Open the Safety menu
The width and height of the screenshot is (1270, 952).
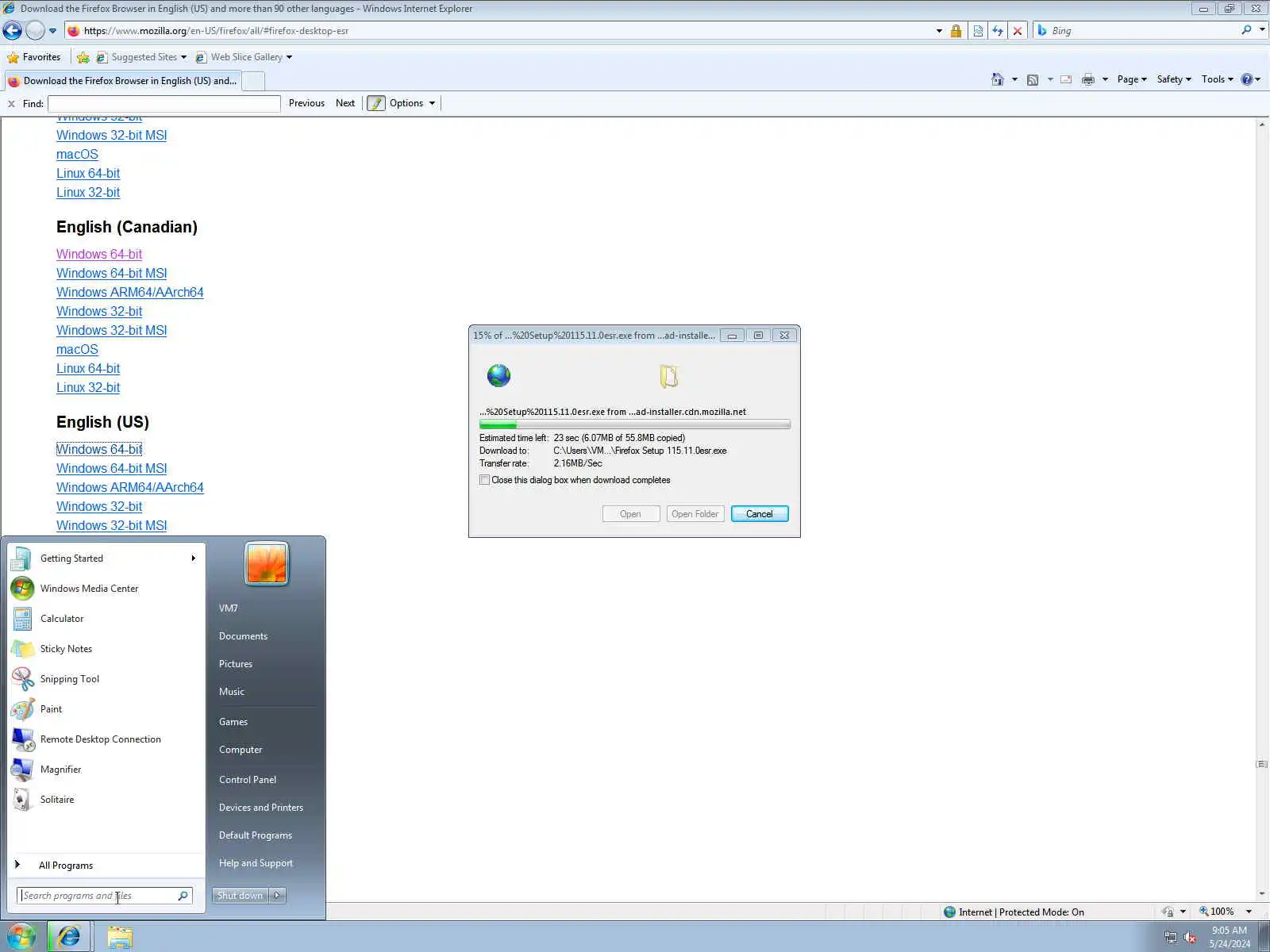pos(1174,79)
